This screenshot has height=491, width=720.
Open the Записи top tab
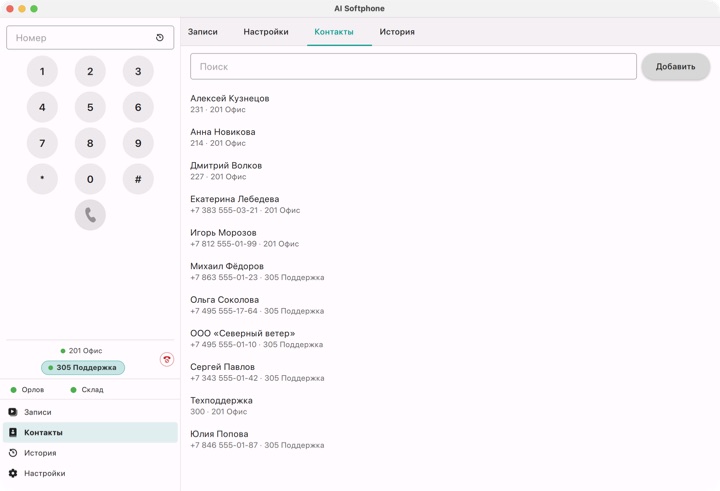[x=202, y=32]
